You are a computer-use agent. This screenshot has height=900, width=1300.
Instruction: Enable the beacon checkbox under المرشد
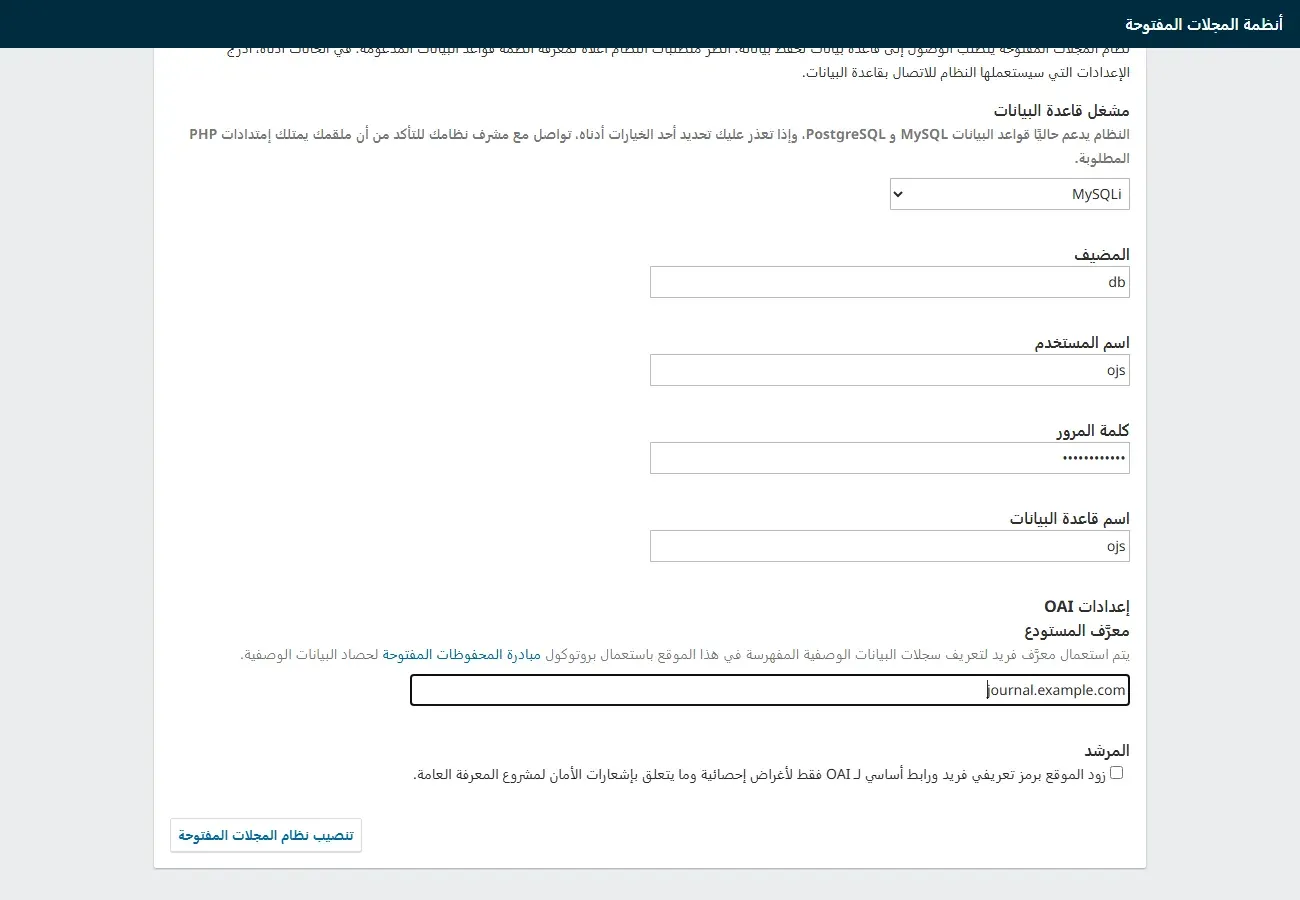click(1117, 773)
